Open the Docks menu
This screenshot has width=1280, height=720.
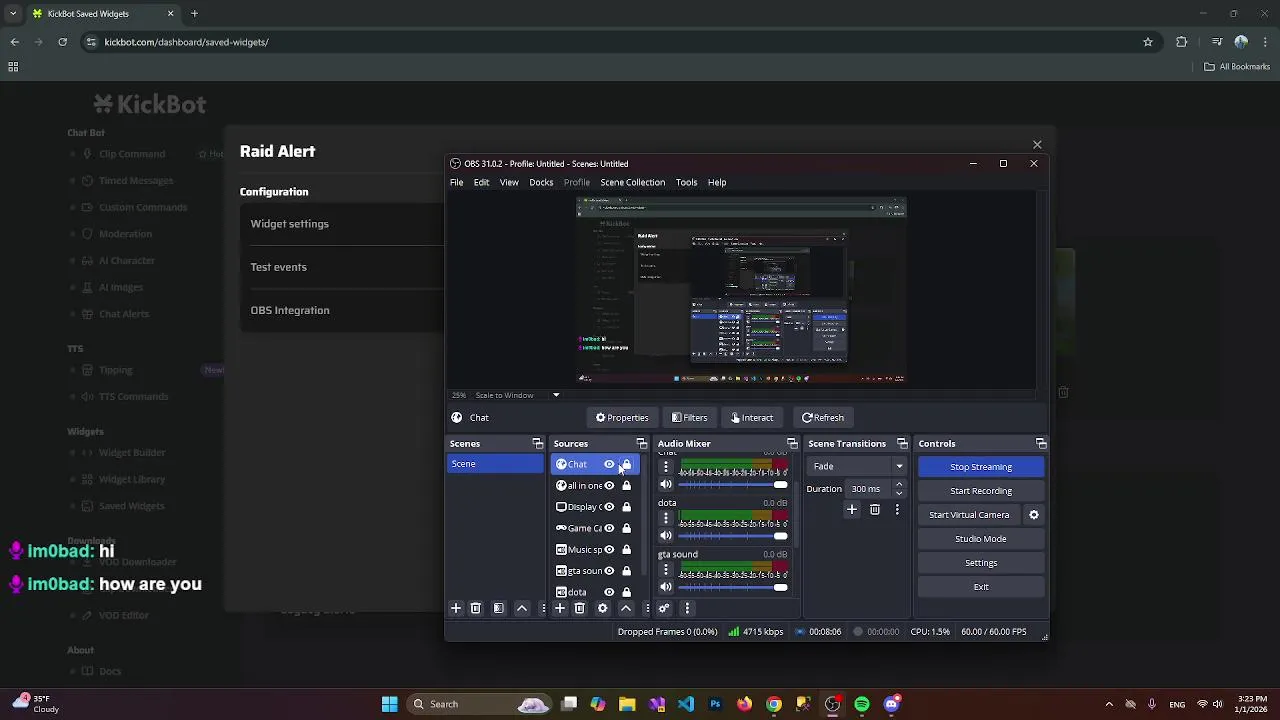(541, 183)
